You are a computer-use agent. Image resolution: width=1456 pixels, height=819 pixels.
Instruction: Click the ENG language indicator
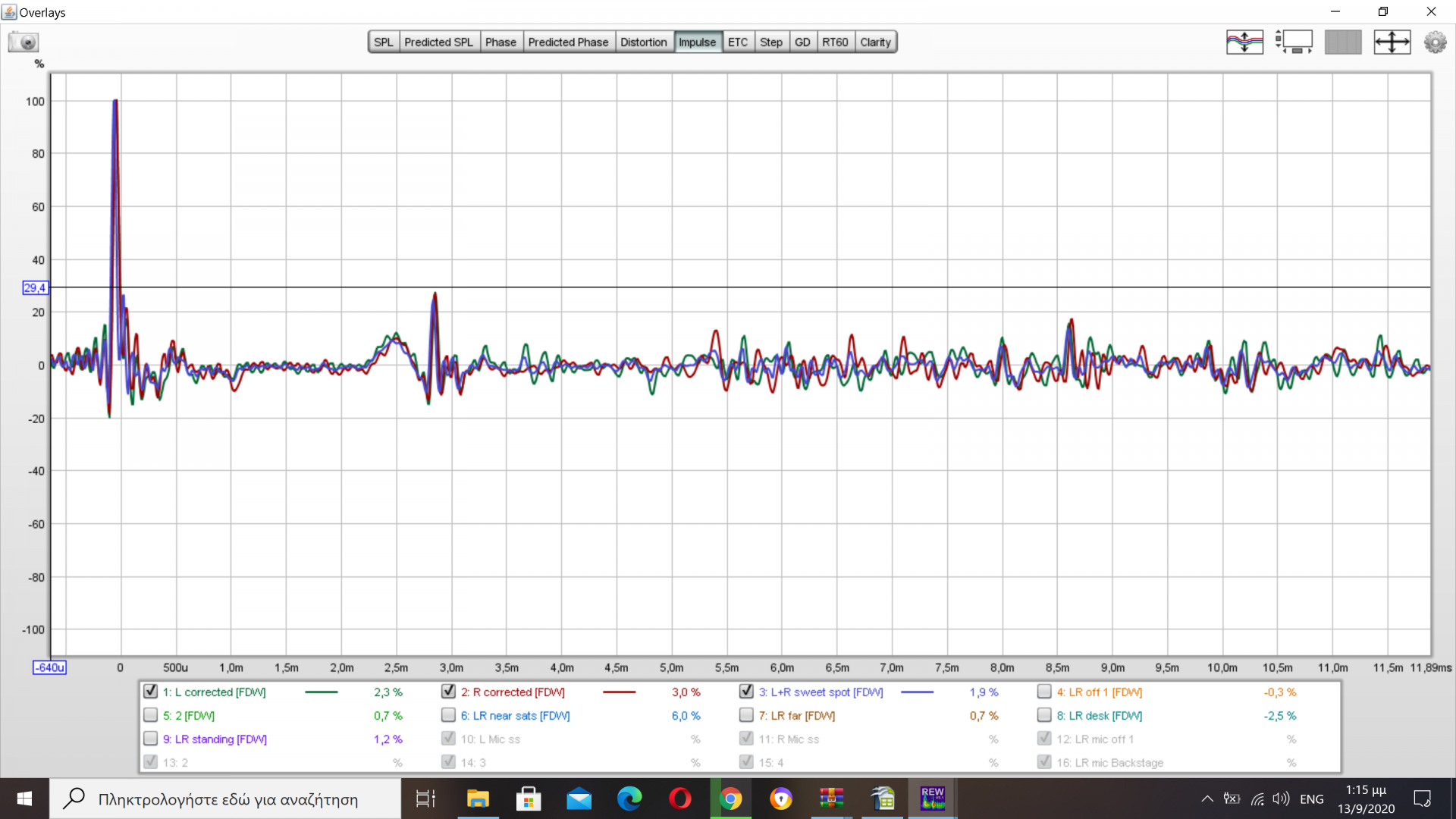click(x=1311, y=799)
